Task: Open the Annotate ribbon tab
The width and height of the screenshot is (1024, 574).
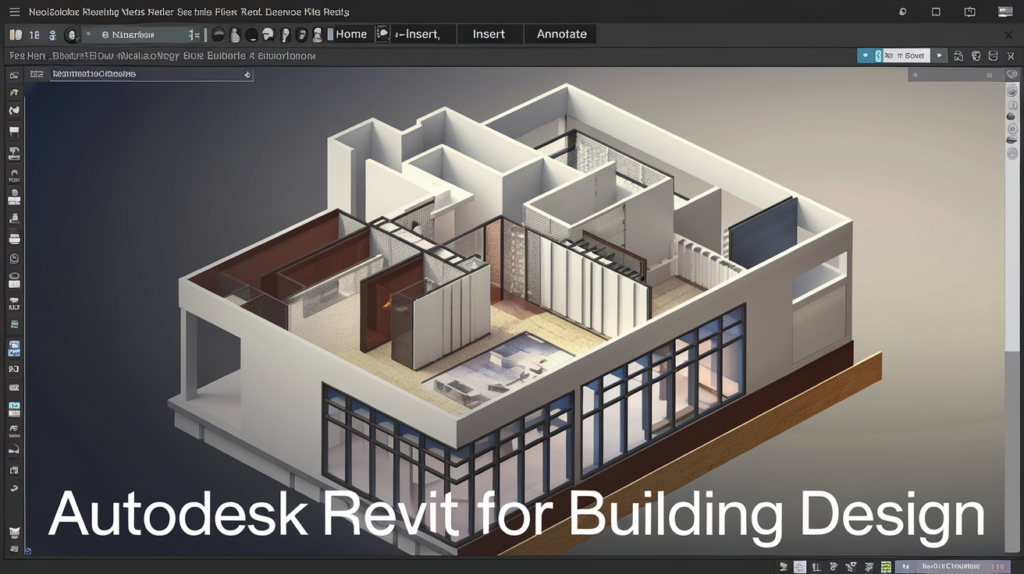Action: click(561, 34)
